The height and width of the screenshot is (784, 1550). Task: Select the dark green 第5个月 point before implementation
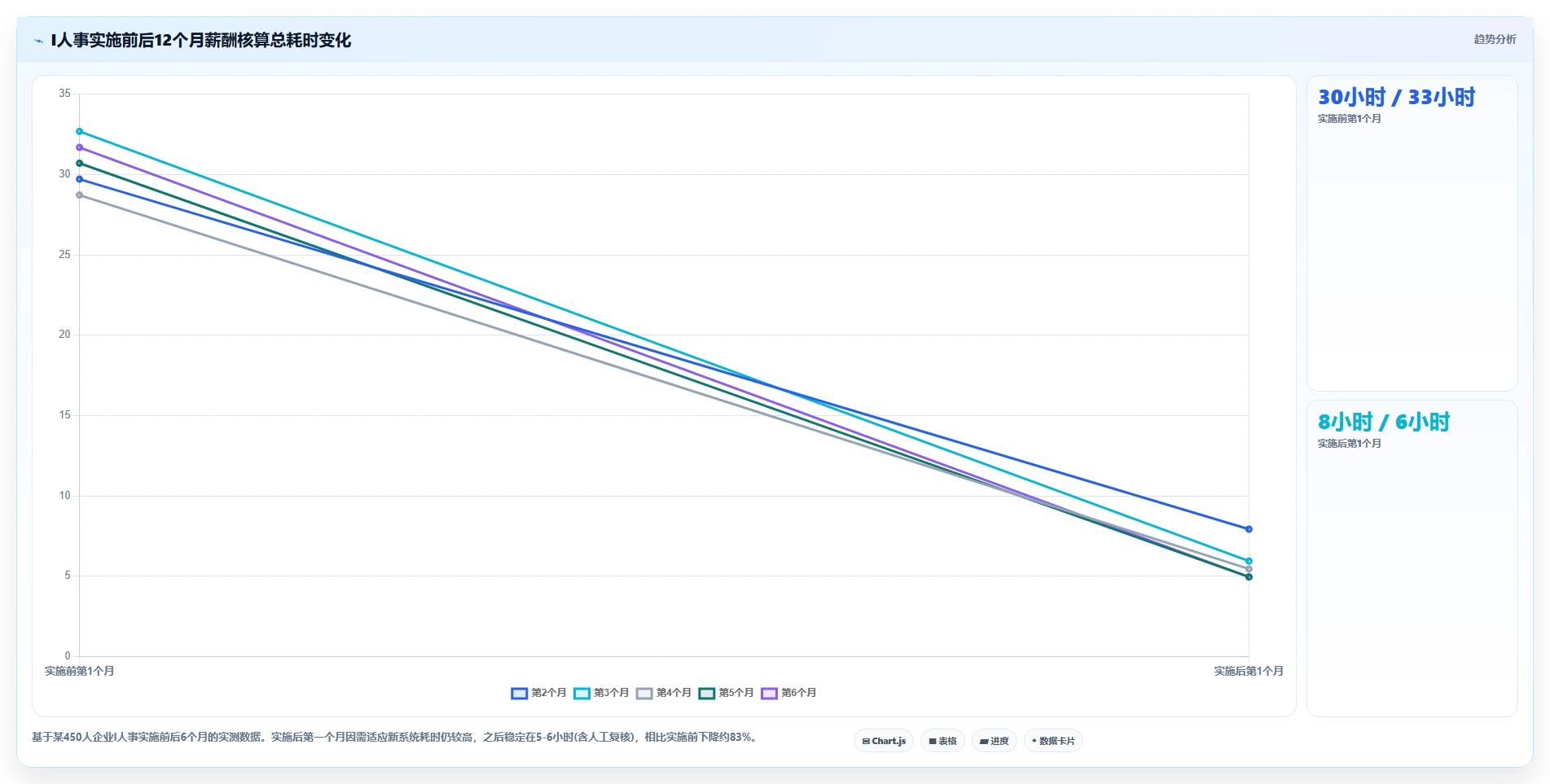(79, 164)
